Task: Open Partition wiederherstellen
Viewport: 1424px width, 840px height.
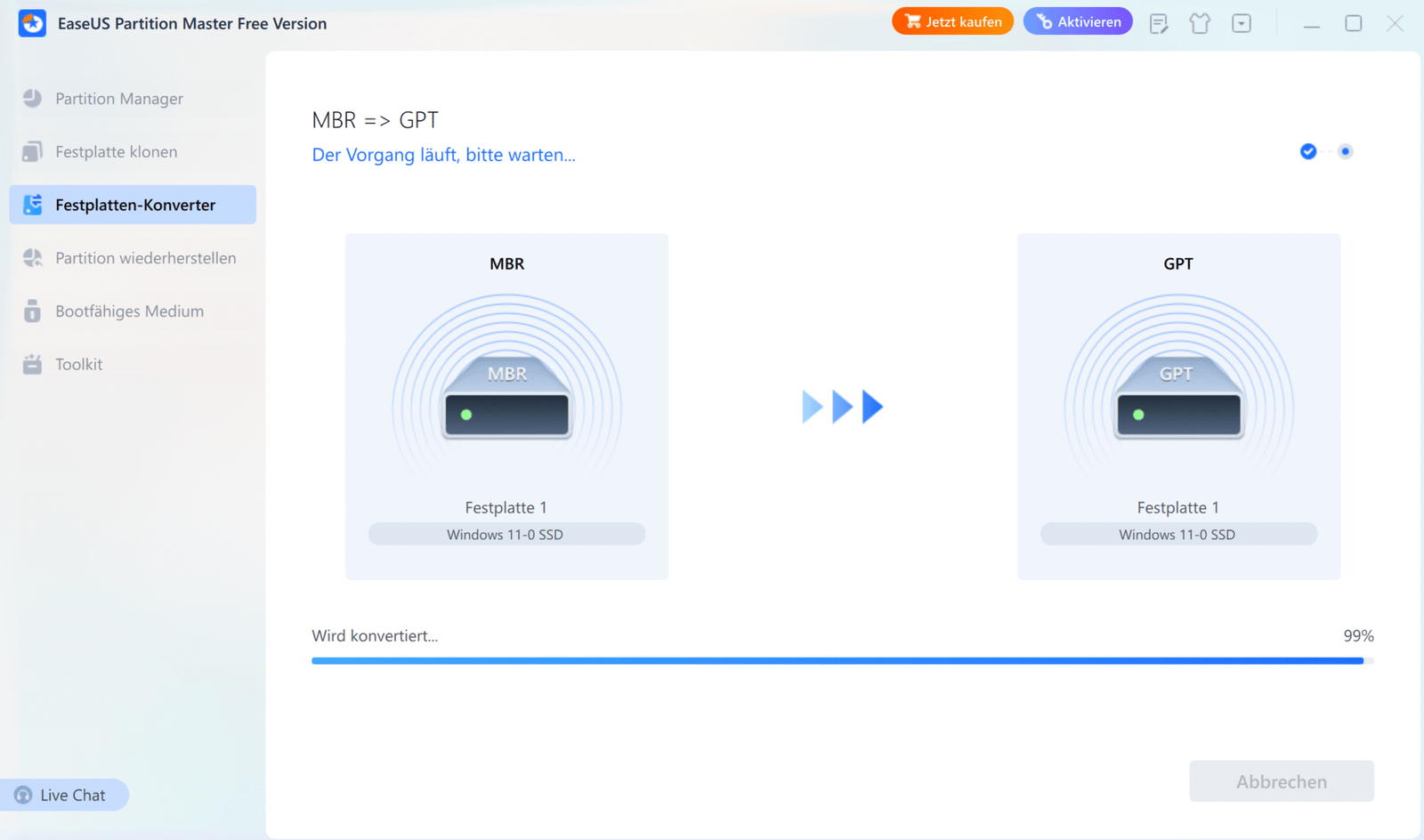Action: tap(145, 257)
